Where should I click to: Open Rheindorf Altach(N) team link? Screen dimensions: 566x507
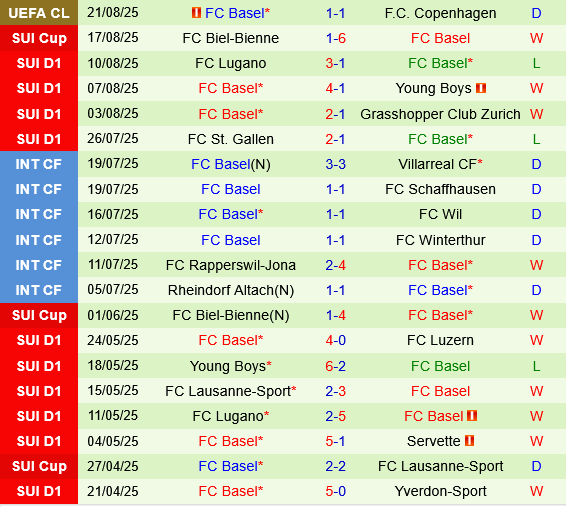coord(231,290)
